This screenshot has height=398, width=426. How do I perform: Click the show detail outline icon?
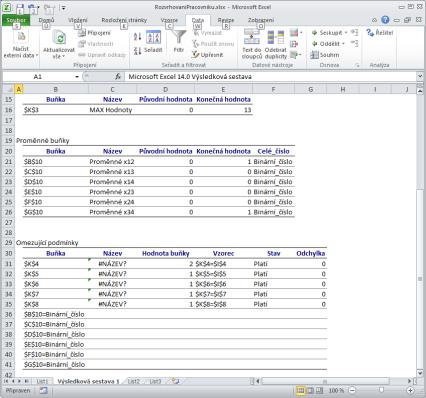(355, 33)
